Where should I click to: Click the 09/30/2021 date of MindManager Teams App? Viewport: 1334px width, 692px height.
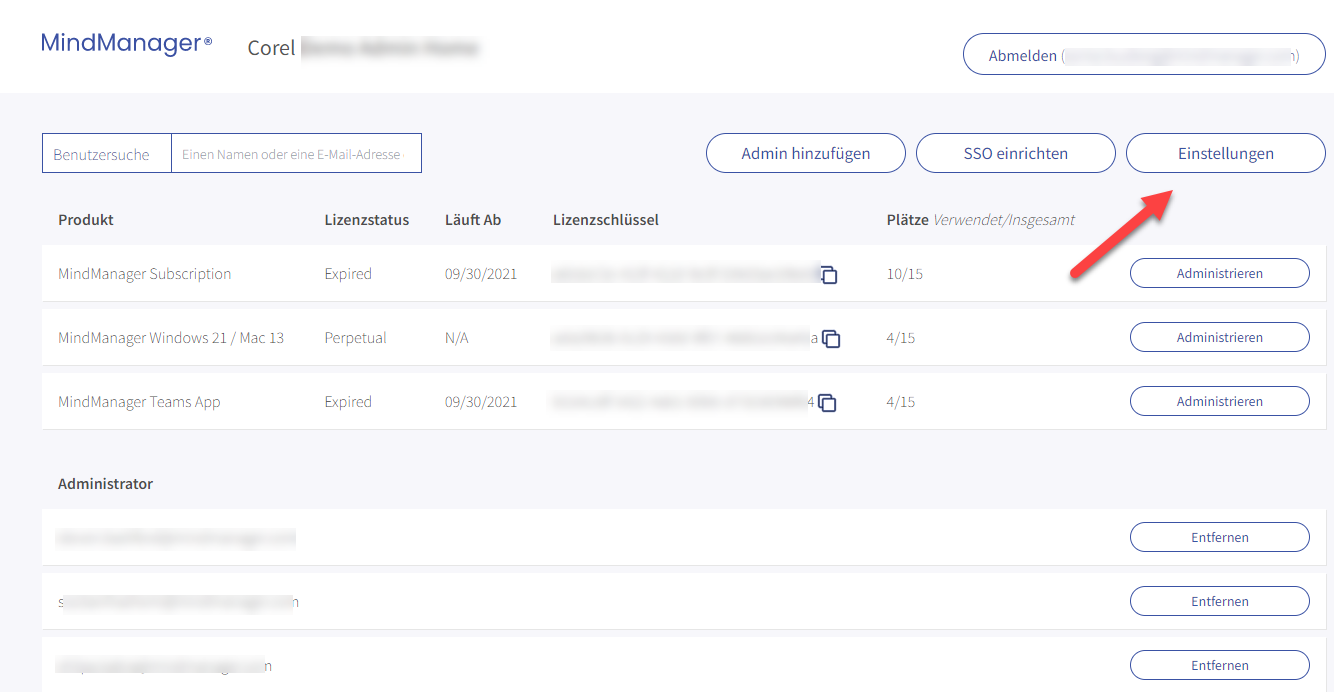tap(481, 402)
